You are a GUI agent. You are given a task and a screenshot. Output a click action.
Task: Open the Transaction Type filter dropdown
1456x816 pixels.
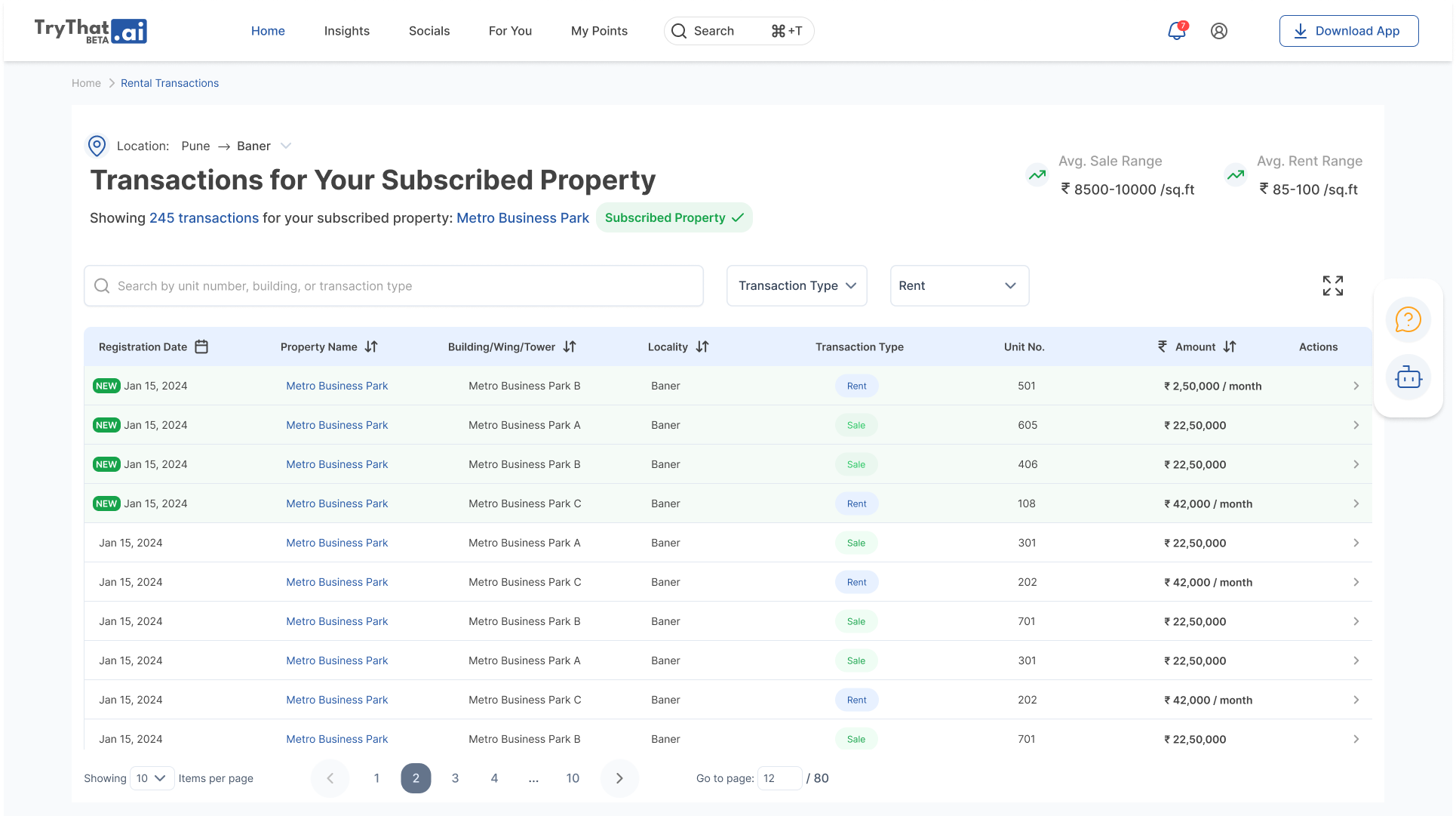(x=796, y=285)
